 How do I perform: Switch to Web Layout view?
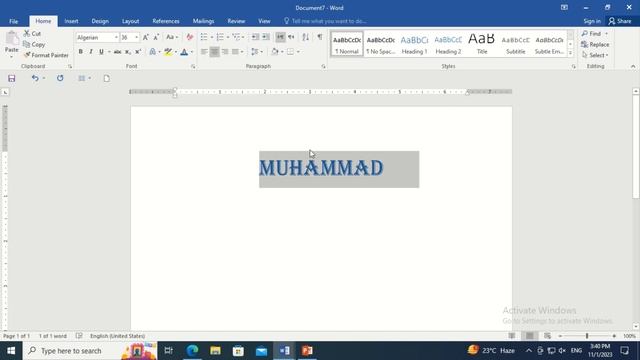[547, 336]
